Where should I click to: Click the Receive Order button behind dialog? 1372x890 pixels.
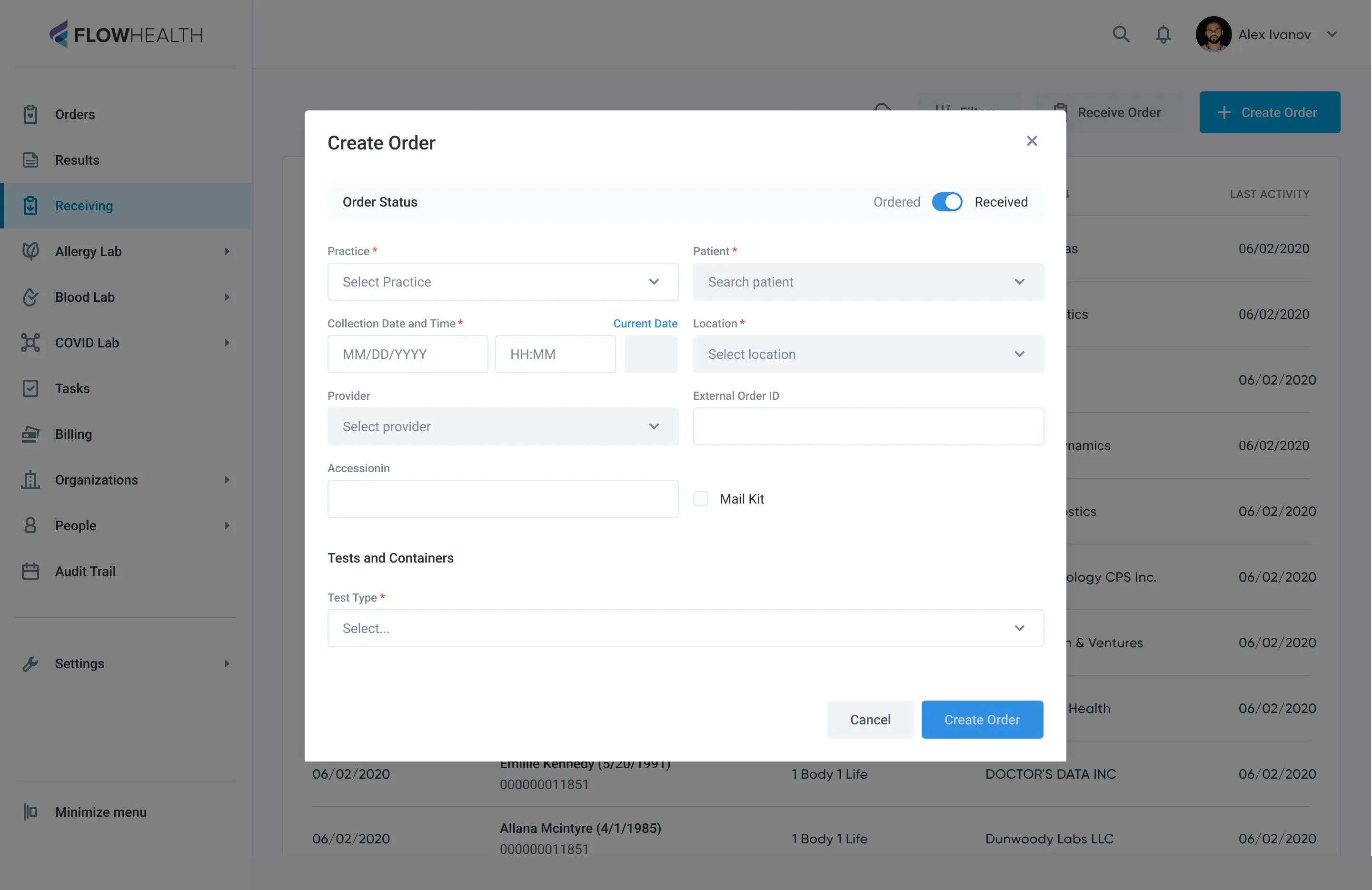[x=1110, y=112]
